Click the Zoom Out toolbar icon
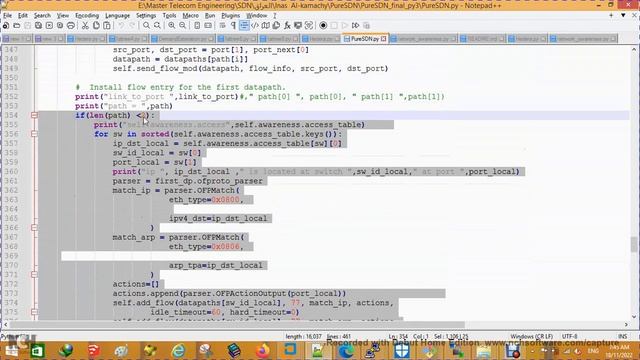640x360 pixels. [x=182, y=25]
